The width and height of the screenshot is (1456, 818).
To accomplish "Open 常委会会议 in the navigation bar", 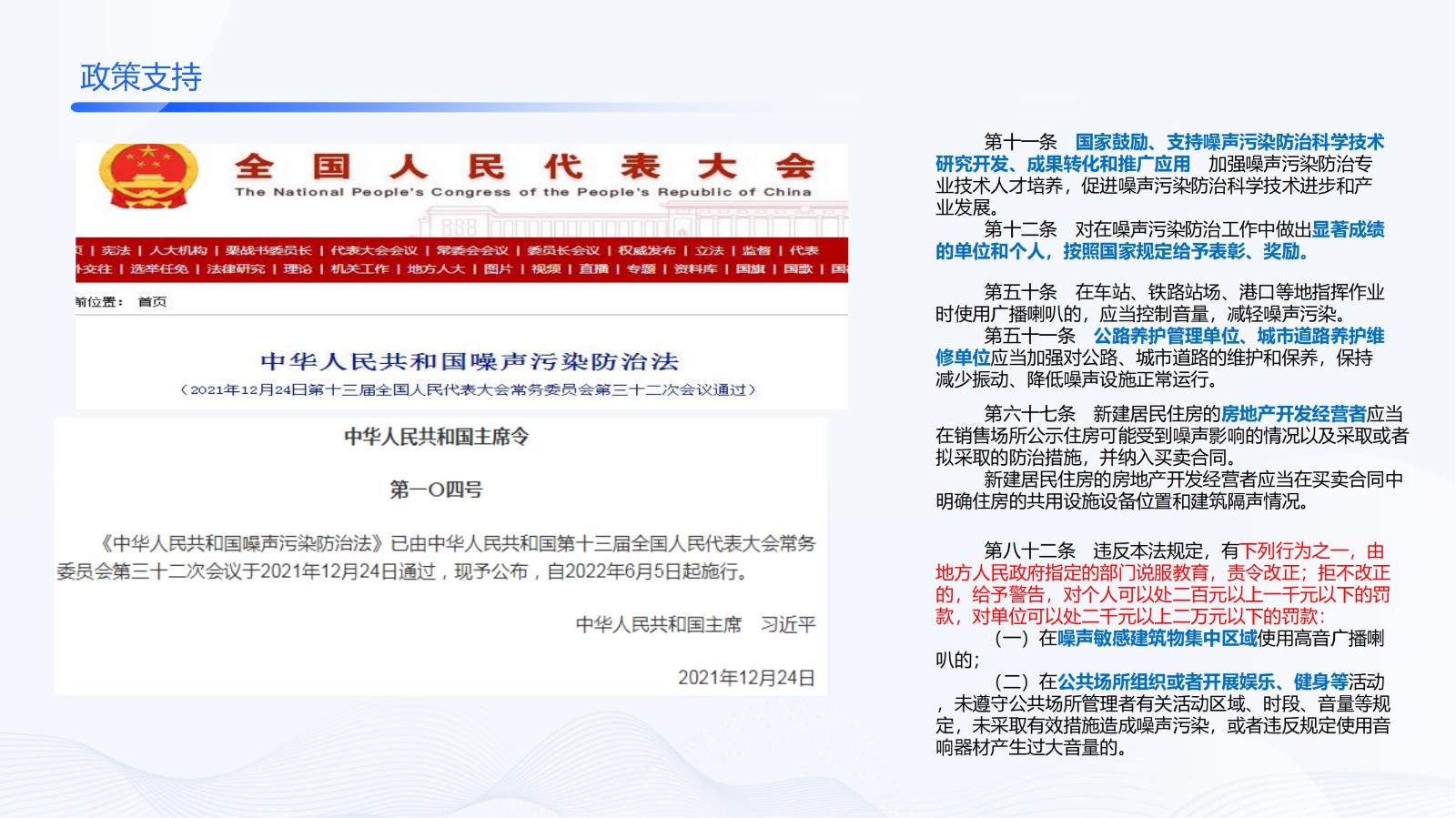I will [x=472, y=250].
